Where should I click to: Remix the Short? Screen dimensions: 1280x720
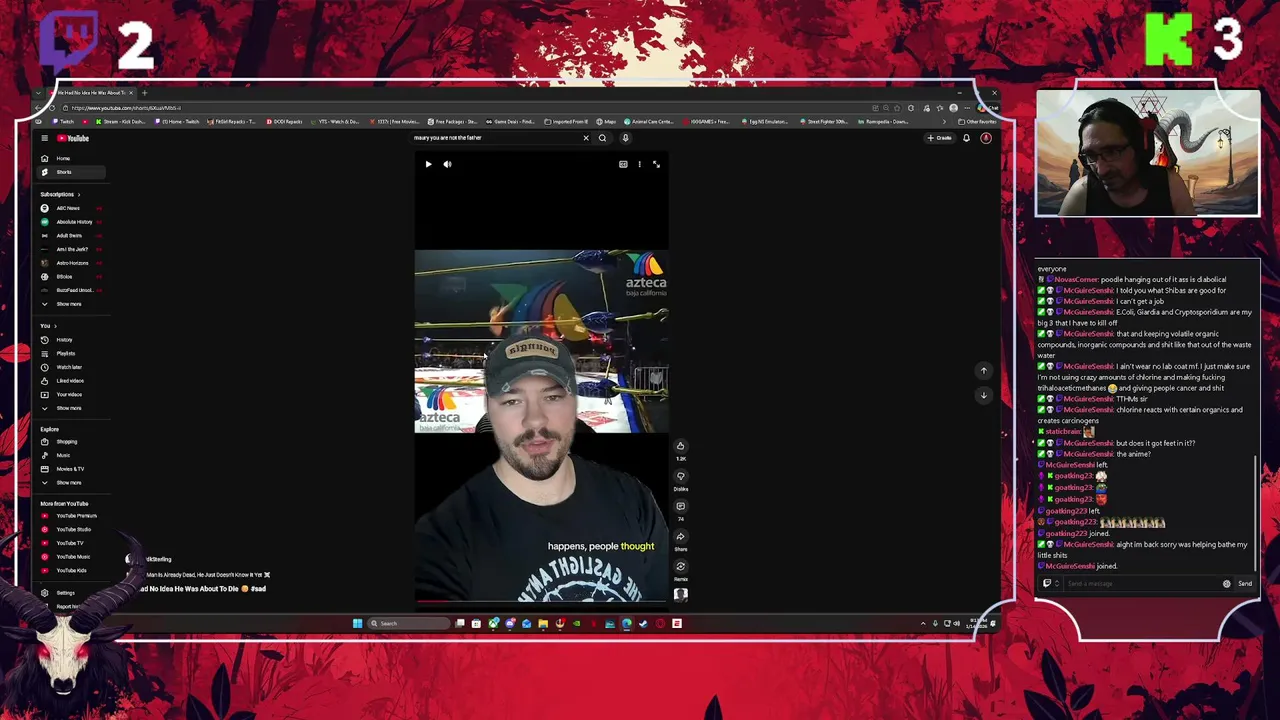680,566
